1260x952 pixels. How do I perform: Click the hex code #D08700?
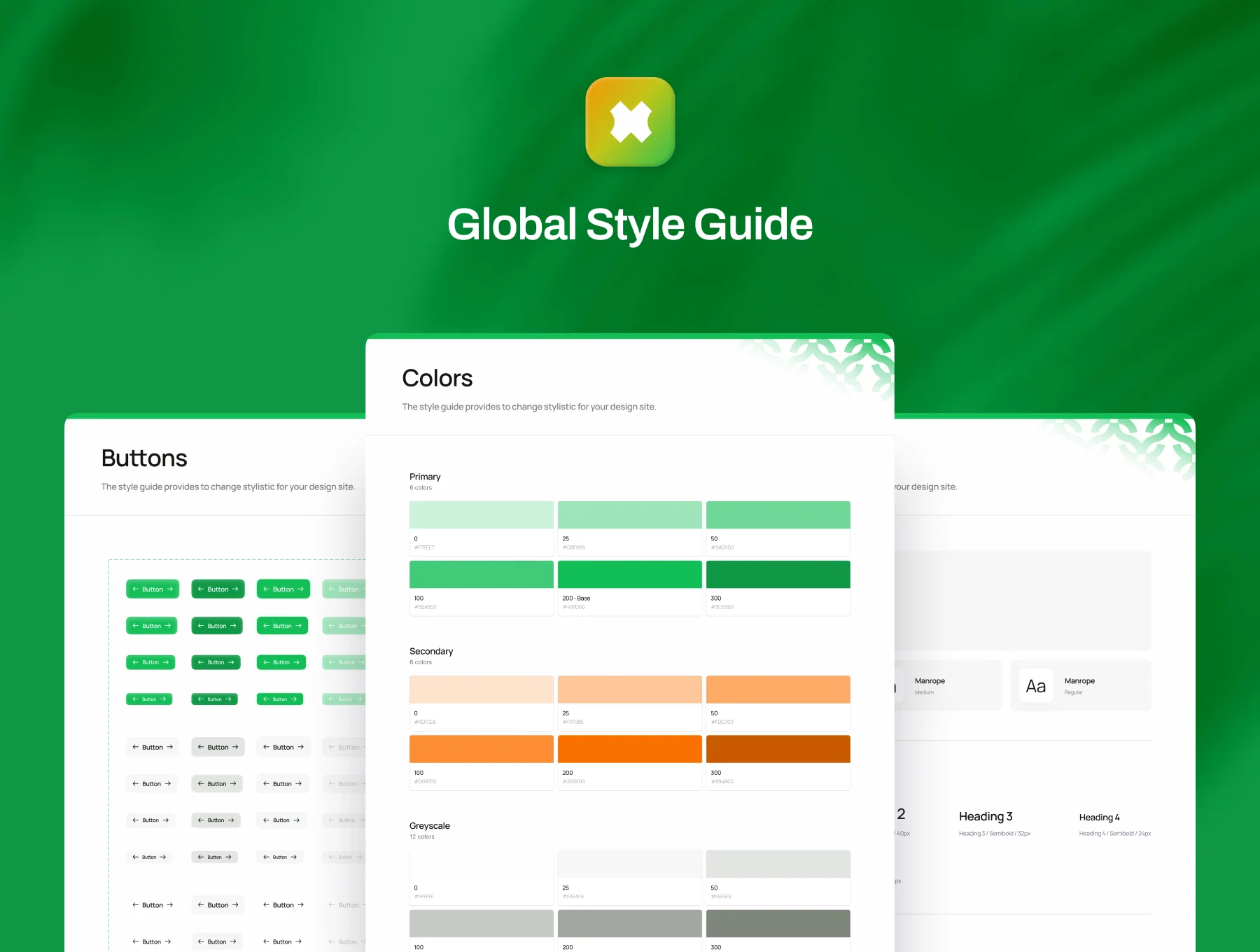point(426,781)
